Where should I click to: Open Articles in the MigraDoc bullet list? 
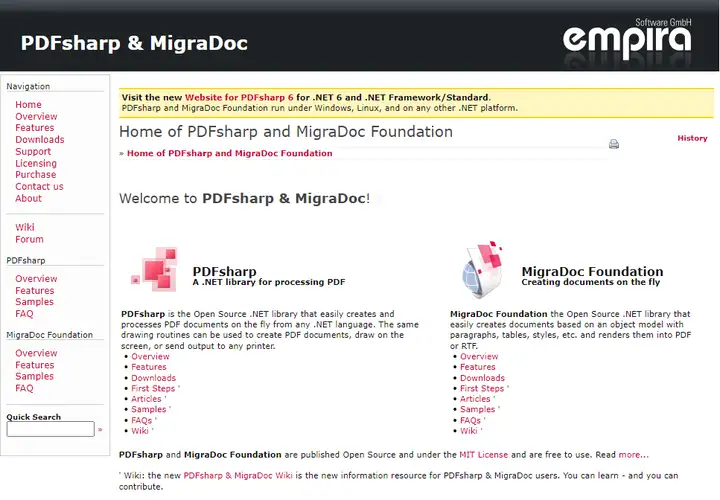(x=475, y=399)
